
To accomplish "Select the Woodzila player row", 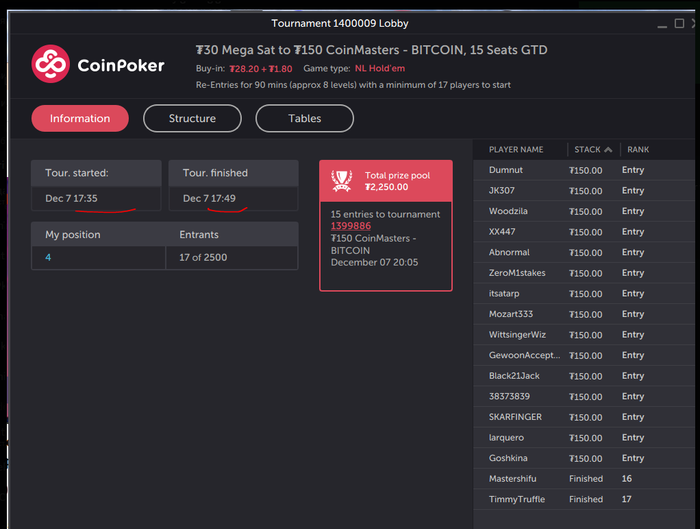I will [508, 211].
